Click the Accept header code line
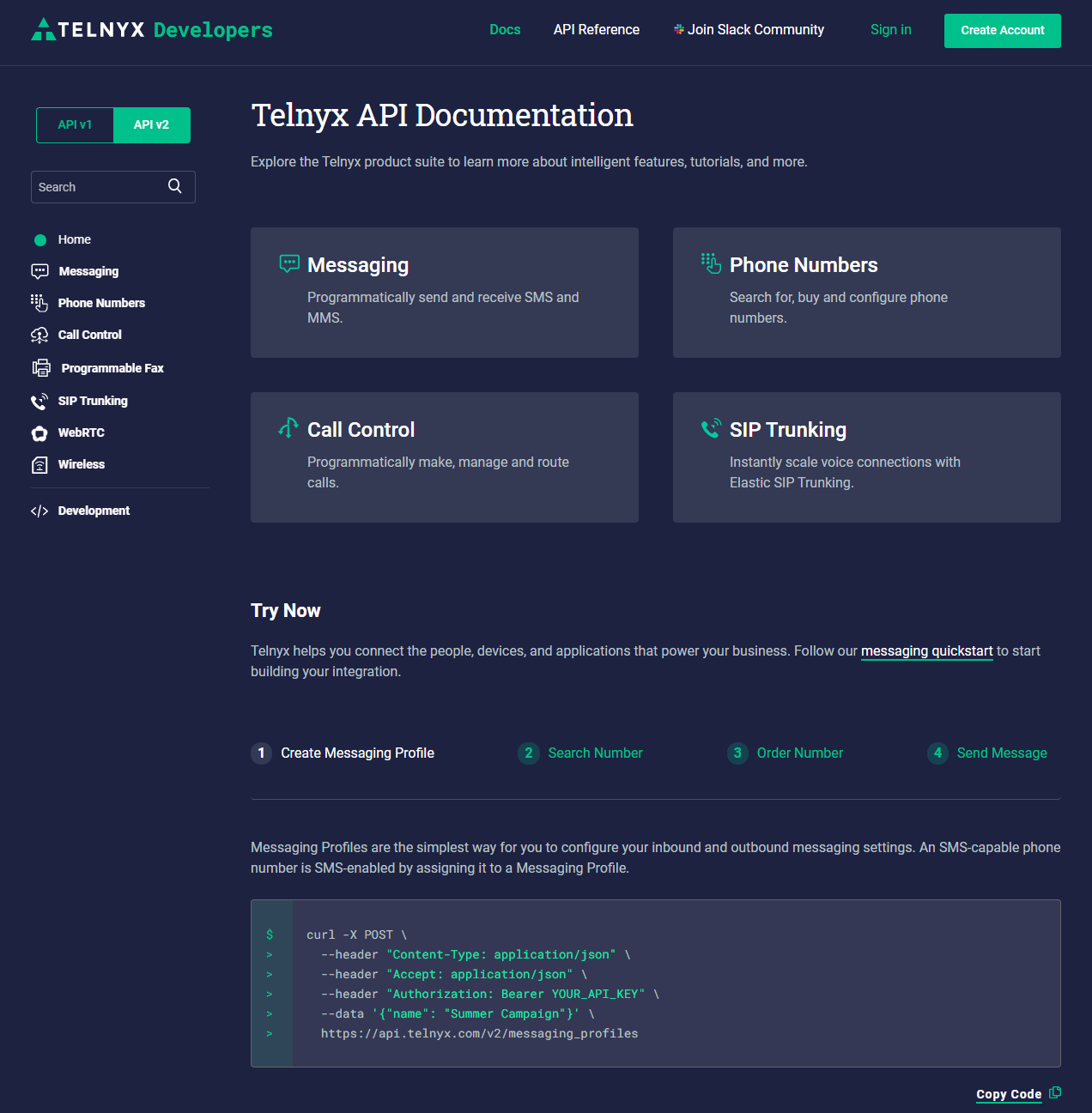 (x=454, y=975)
